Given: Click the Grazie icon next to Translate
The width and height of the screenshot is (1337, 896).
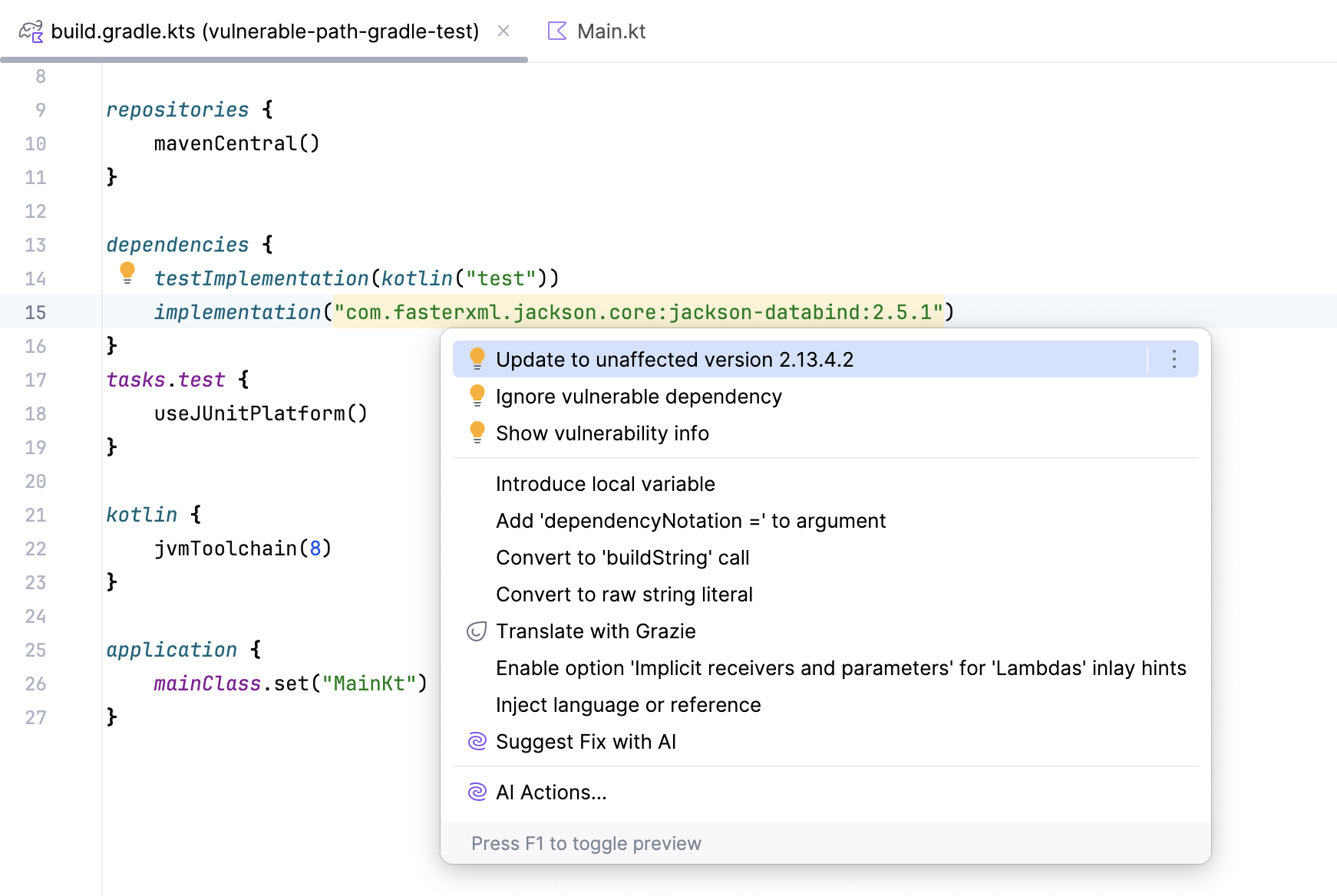Looking at the screenshot, I should (x=477, y=631).
